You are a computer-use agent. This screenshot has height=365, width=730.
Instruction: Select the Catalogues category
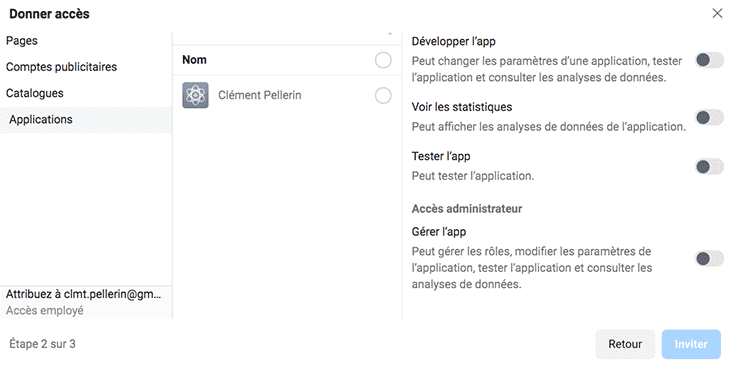[x=35, y=93]
